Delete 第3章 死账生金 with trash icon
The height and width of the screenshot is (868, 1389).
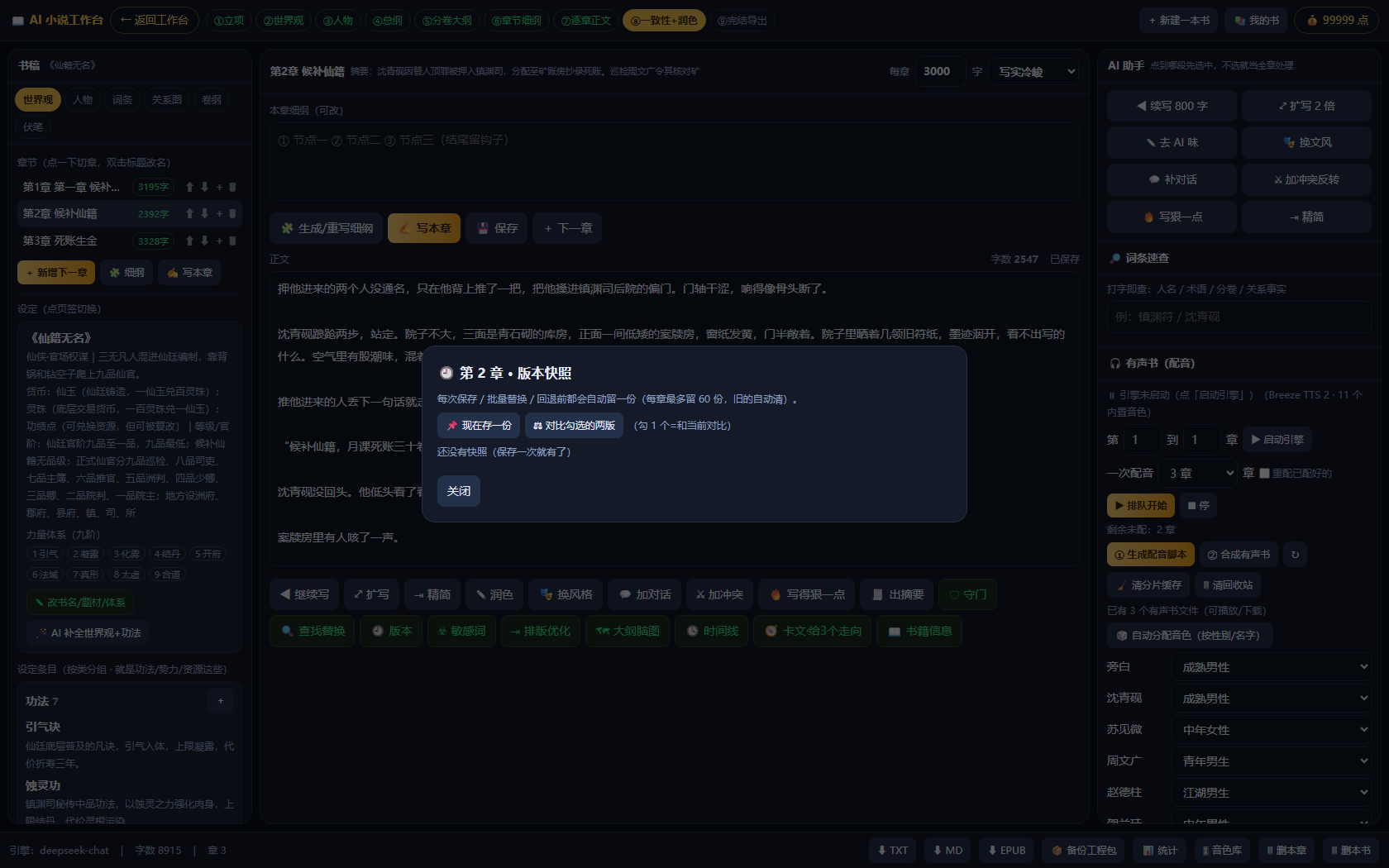233,241
